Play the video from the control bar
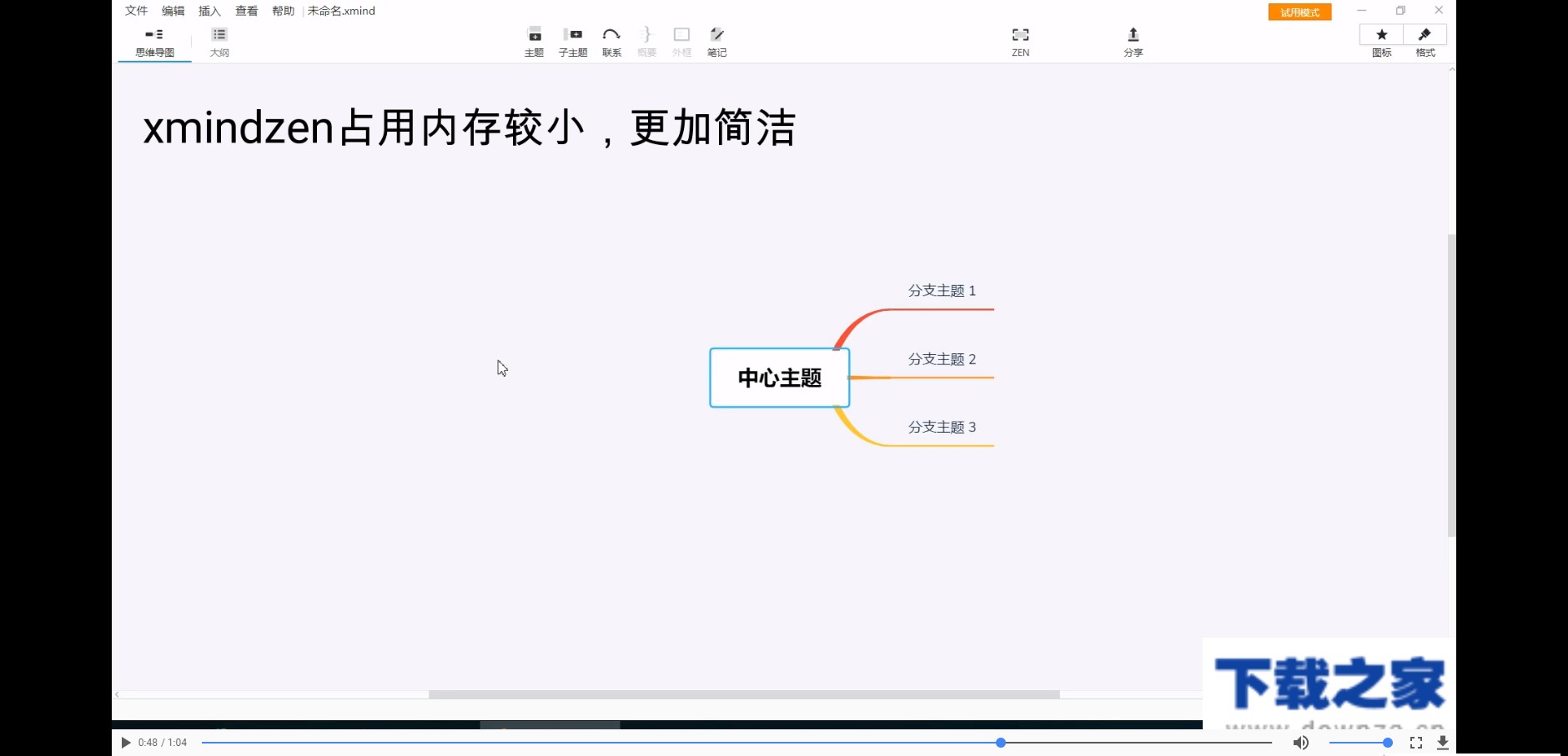This screenshot has height=756, width=1568. pos(125,742)
